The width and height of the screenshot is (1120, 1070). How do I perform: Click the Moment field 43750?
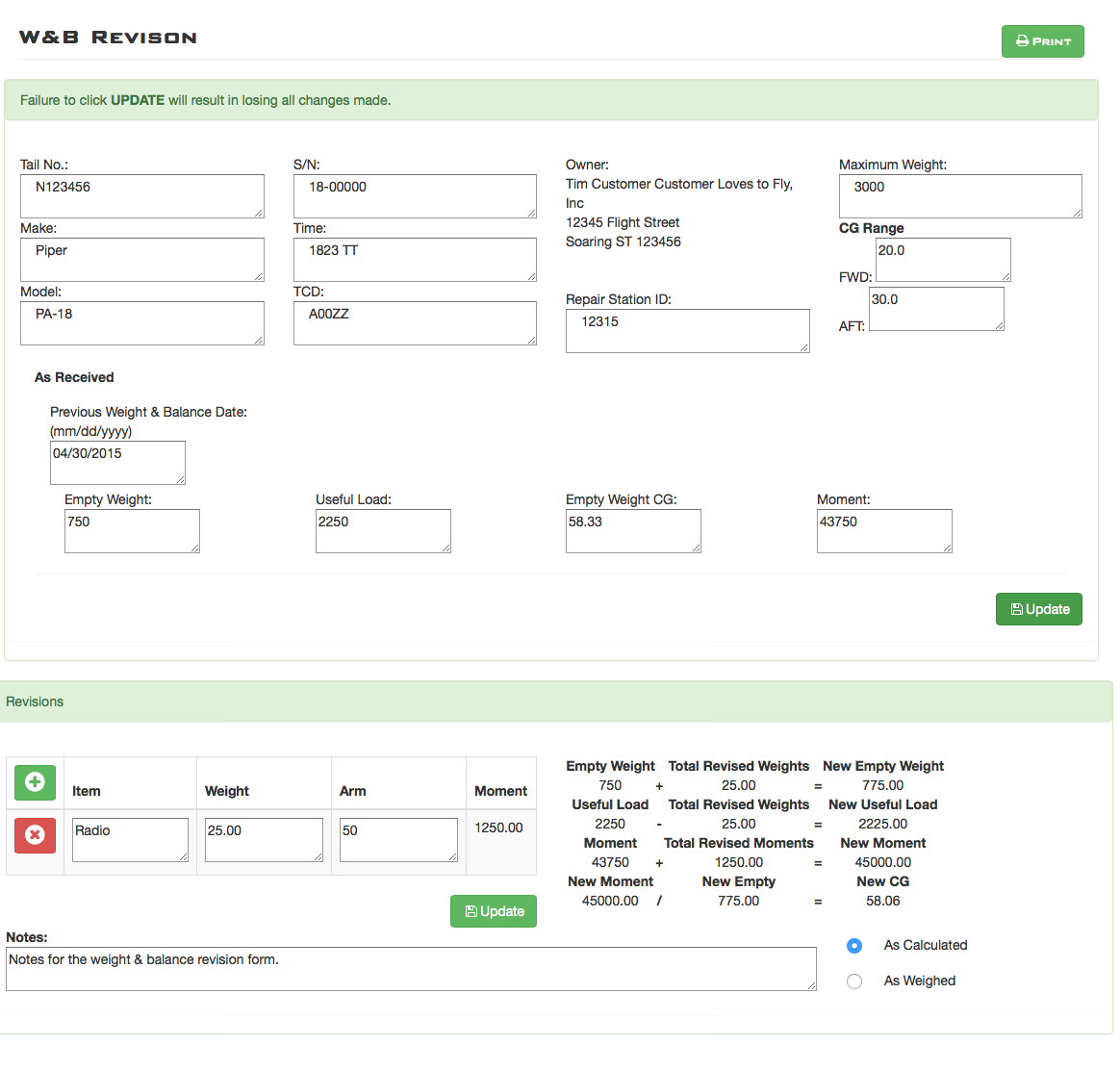tap(885, 531)
